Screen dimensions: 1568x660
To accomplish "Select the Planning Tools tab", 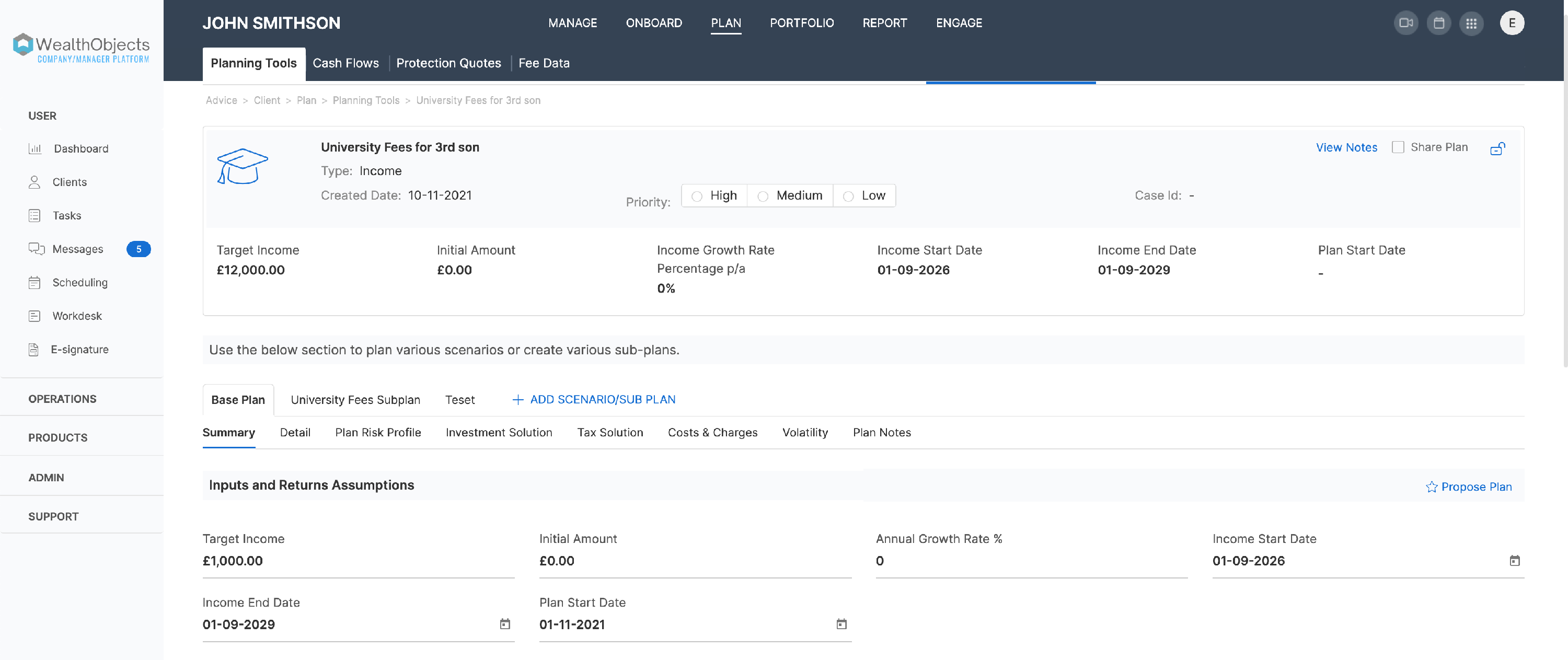I will point(253,63).
